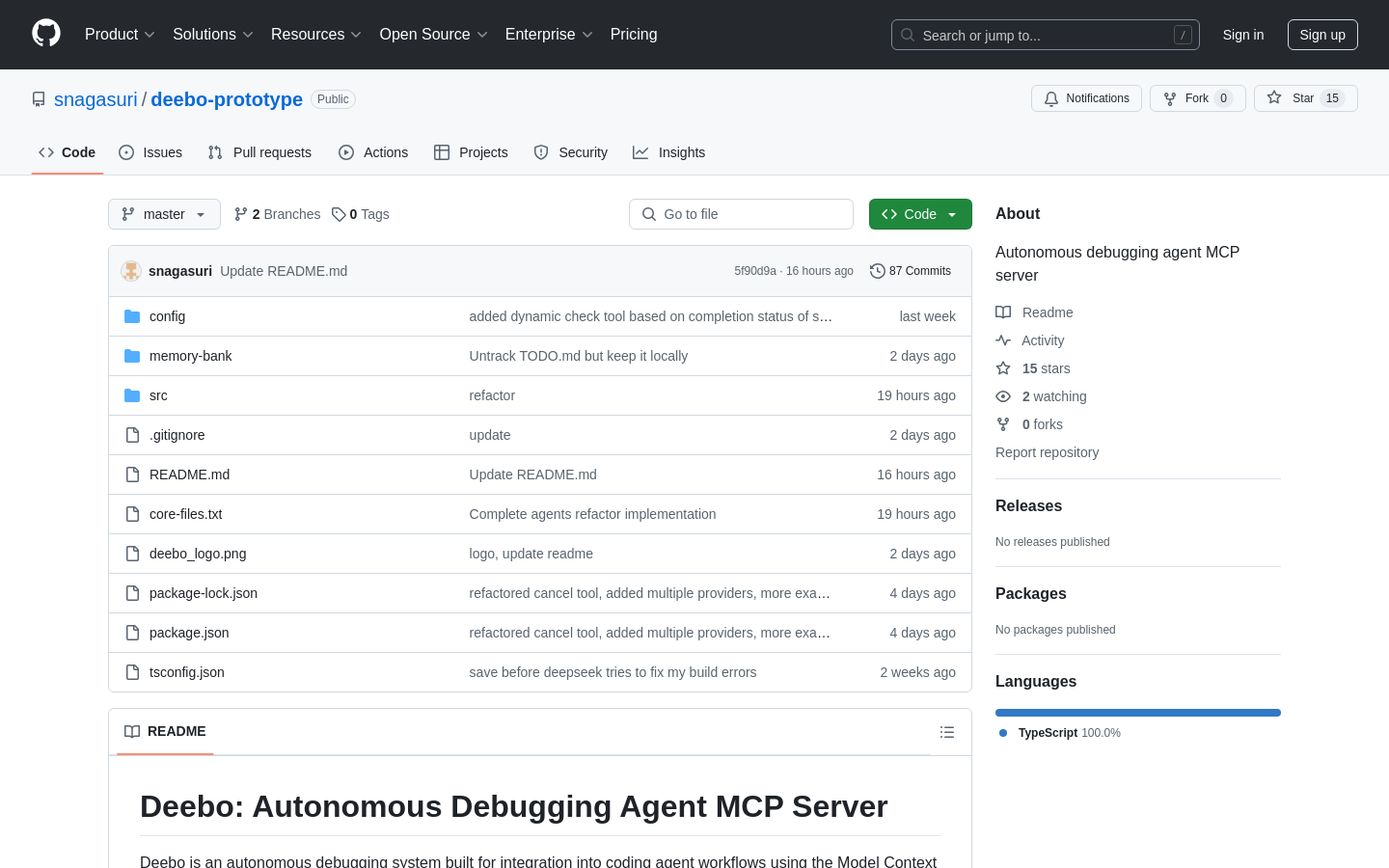The image size is (1389, 868).
Task: Click snagasuri's avatar in commit bar
Action: tap(131, 271)
